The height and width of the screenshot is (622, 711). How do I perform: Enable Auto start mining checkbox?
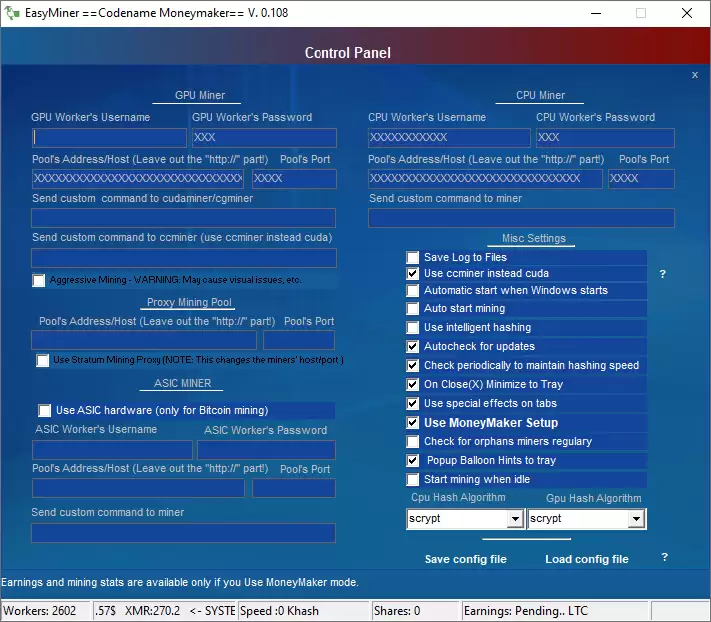[413, 309]
